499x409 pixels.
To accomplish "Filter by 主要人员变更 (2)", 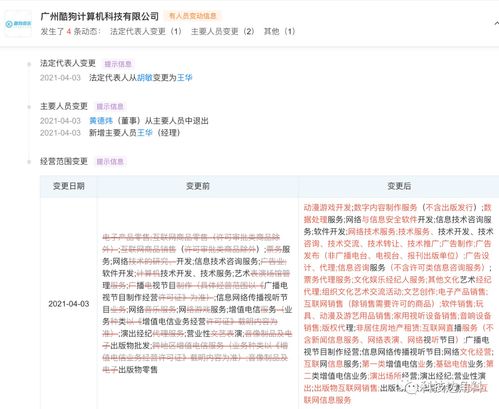I will (x=222, y=31).
